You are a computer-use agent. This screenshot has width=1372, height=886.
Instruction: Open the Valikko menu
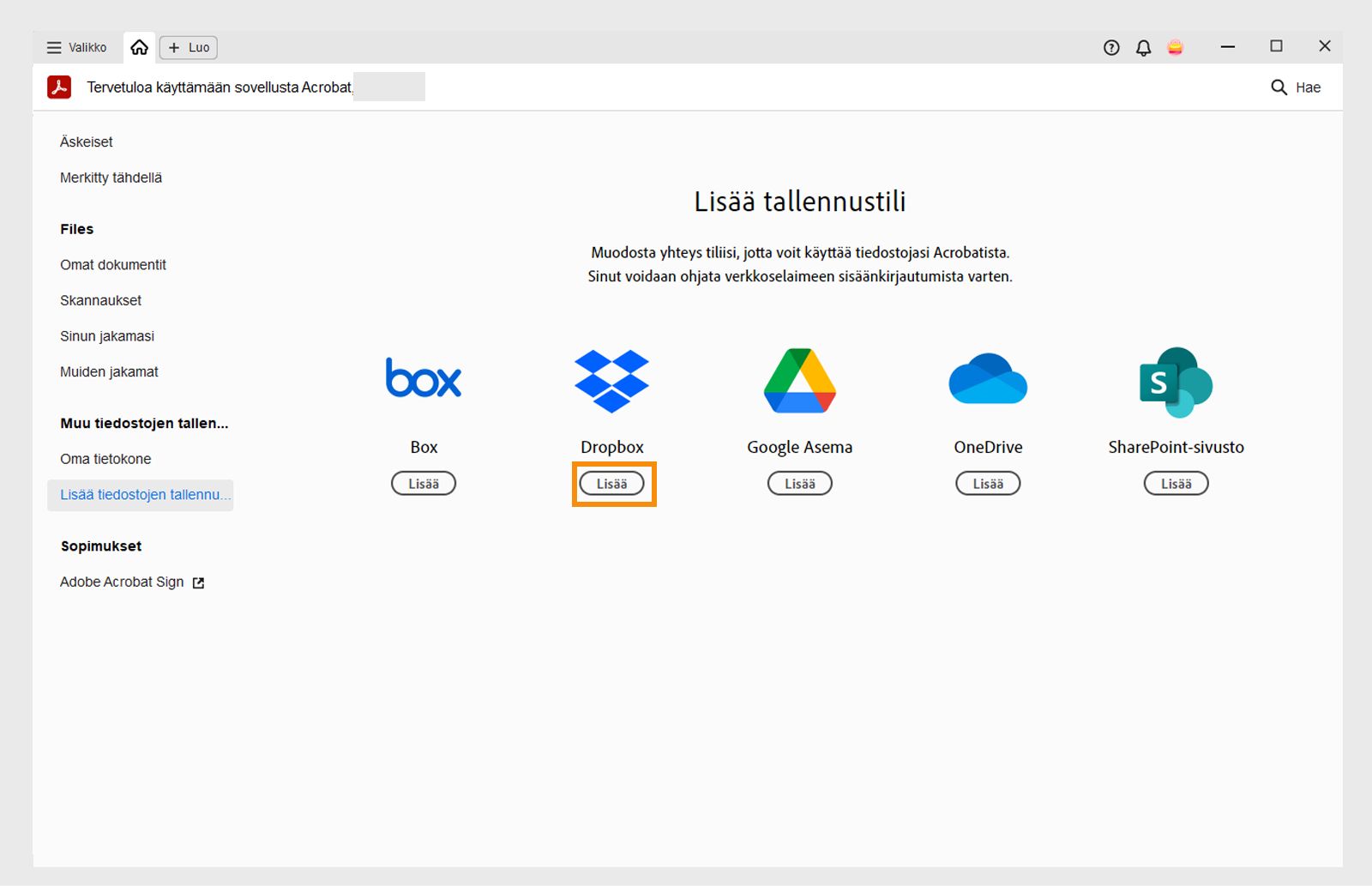click(x=76, y=48)
